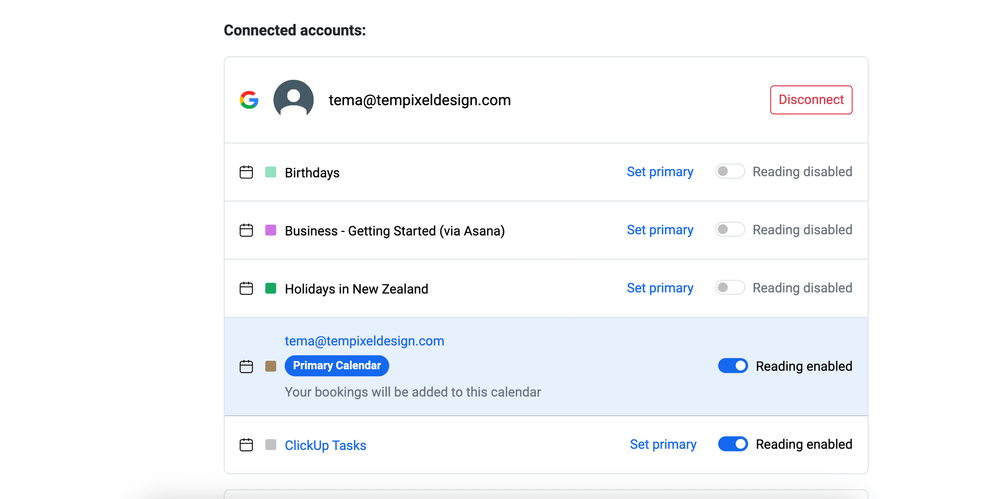The width and height of the screenshot is (1000, 499).
Task: Set Birthdays as the primary calendar
Action: tap(660, 172)
